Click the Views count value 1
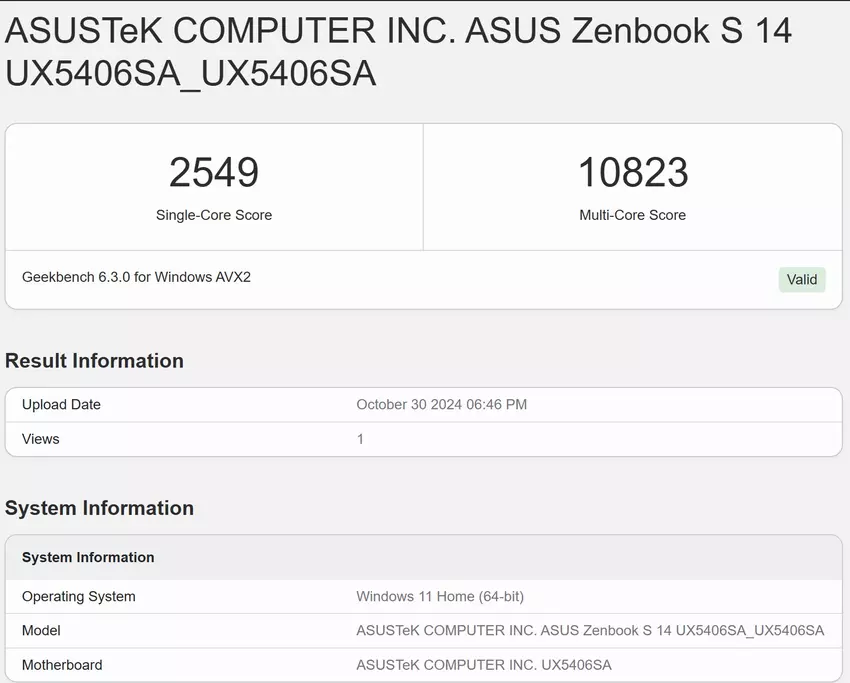 click(x=360, y=439)
